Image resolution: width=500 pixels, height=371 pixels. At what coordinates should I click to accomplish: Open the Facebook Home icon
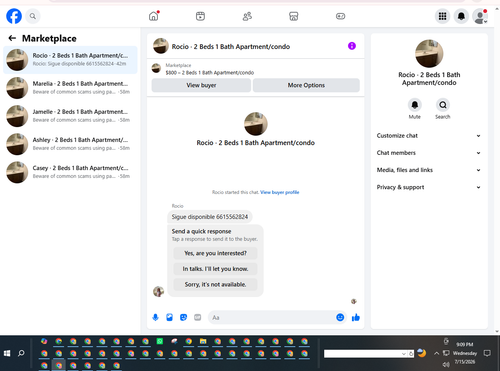(x=154, y=16)
